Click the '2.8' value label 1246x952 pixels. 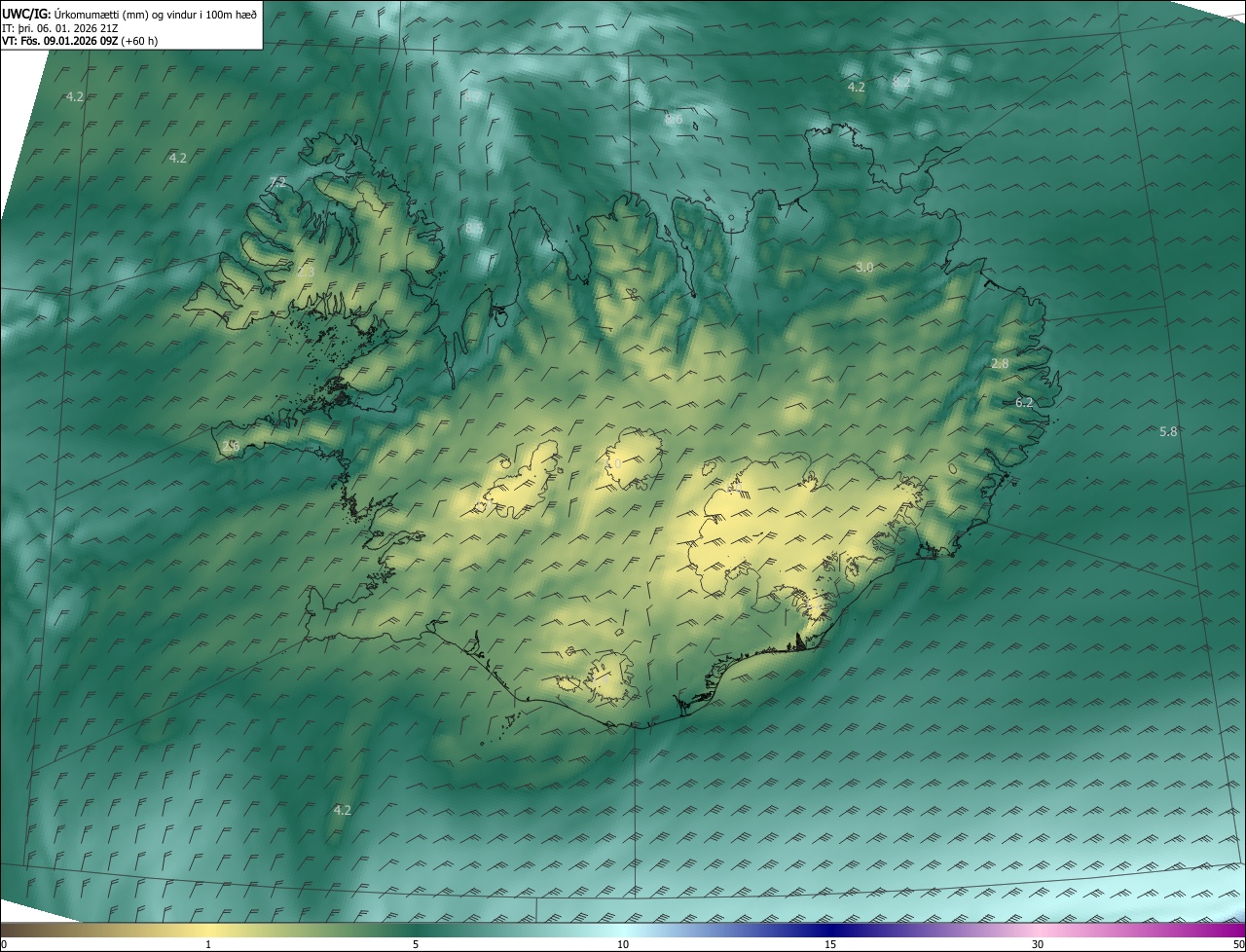pos(1000,363)
